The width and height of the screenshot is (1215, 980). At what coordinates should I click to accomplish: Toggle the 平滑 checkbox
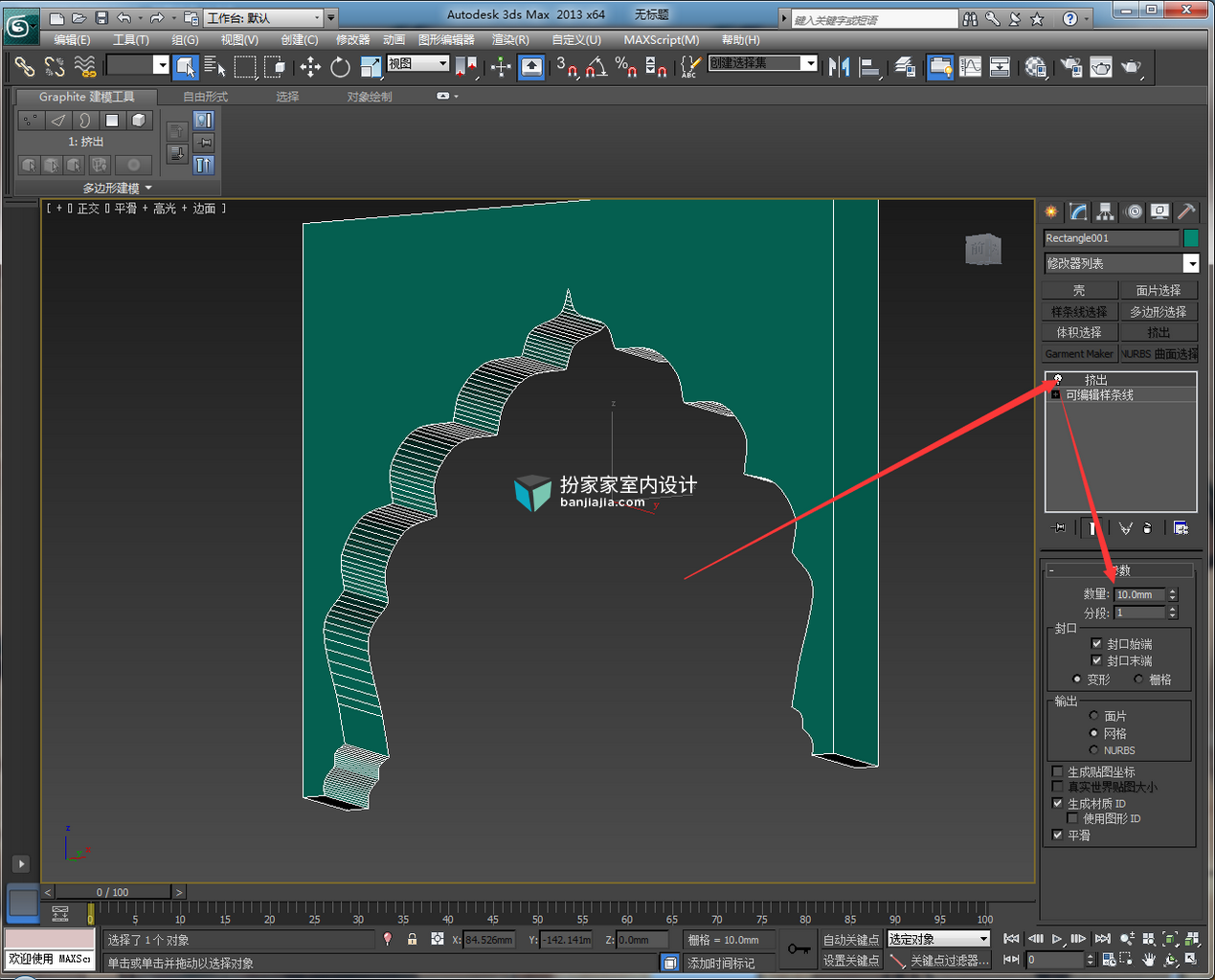pyautogui.click(x=1057, y=835)
